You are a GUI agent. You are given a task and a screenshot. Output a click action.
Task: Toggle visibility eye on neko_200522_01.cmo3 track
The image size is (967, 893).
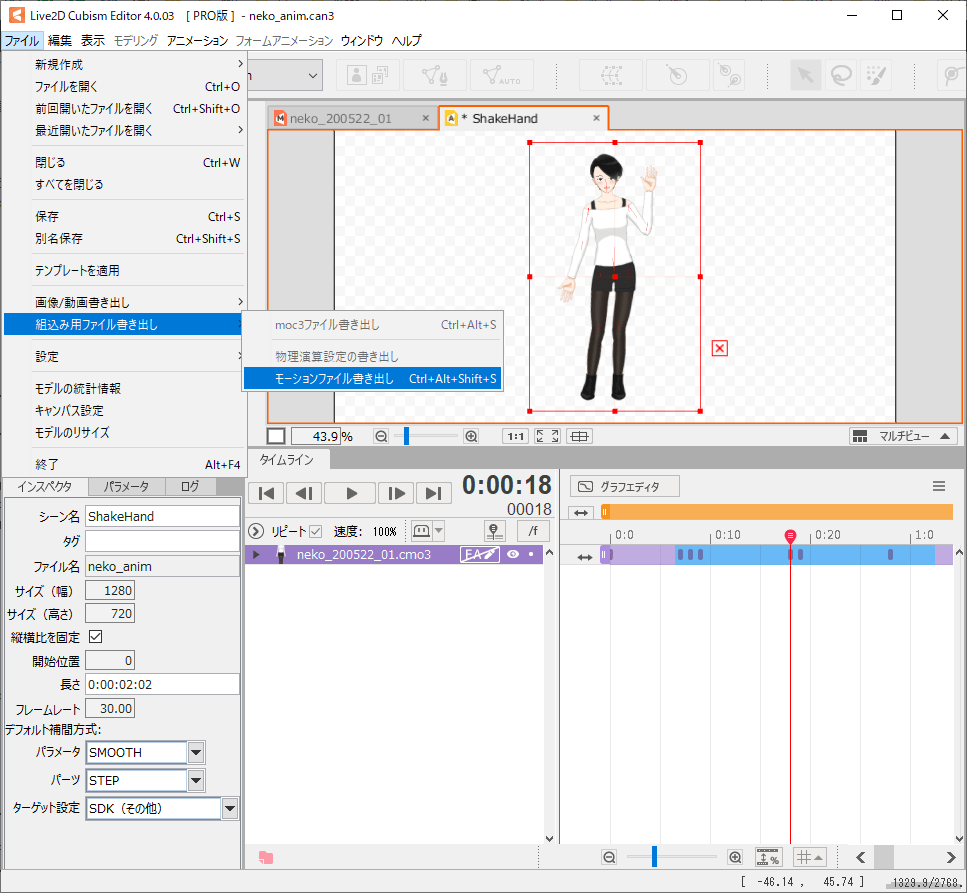(x=513, y=554)
